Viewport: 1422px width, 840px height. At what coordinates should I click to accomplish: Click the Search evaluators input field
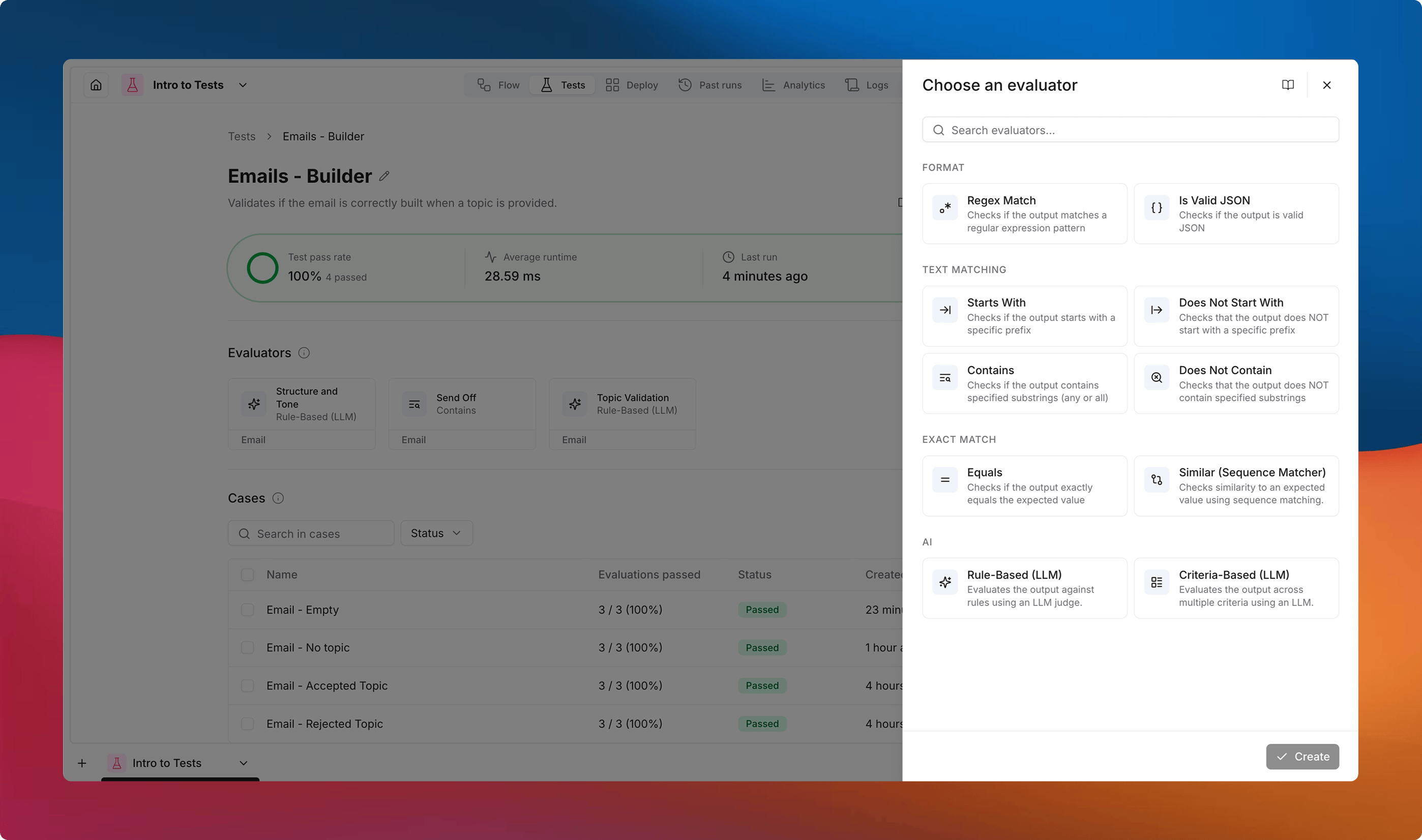click(x=1131, y=130)
